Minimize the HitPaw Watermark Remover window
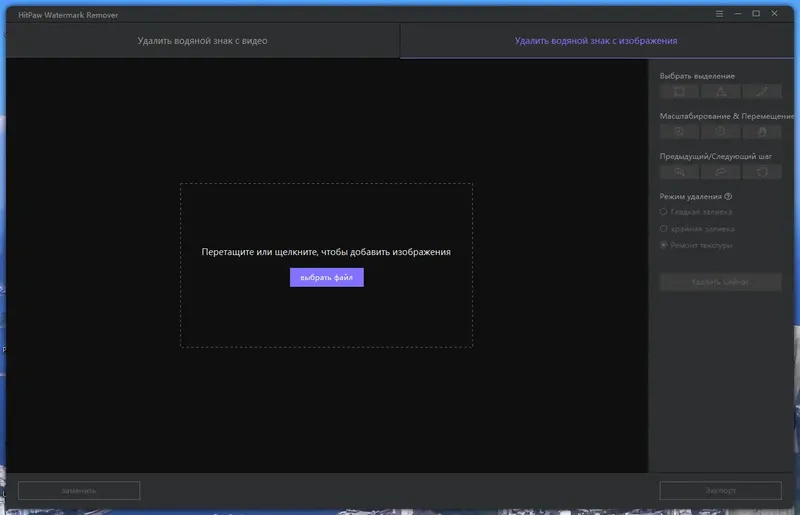Viewport: 800px width, 515px height. pyautogui.click(x=738, y=14)
